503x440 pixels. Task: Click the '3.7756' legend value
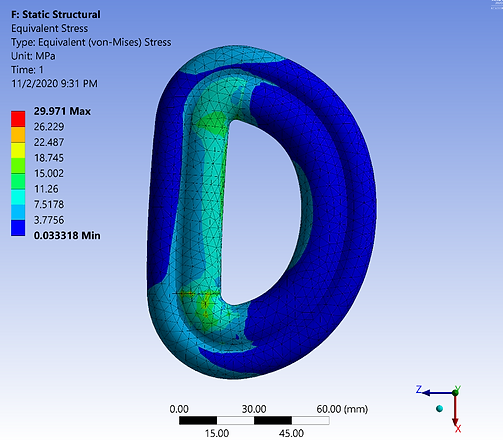pyautogui.click(x=49, y=220)
